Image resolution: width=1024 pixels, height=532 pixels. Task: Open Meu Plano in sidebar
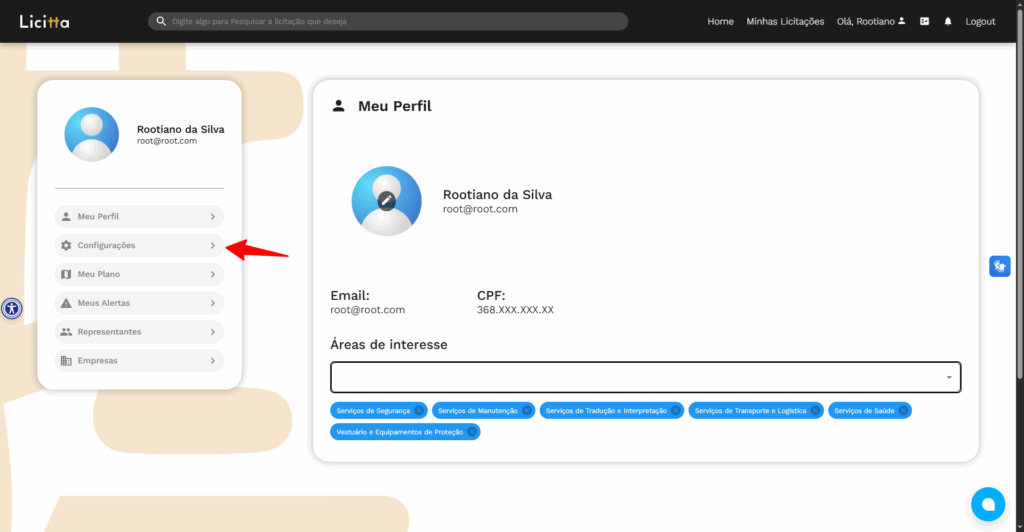point(139,274)
